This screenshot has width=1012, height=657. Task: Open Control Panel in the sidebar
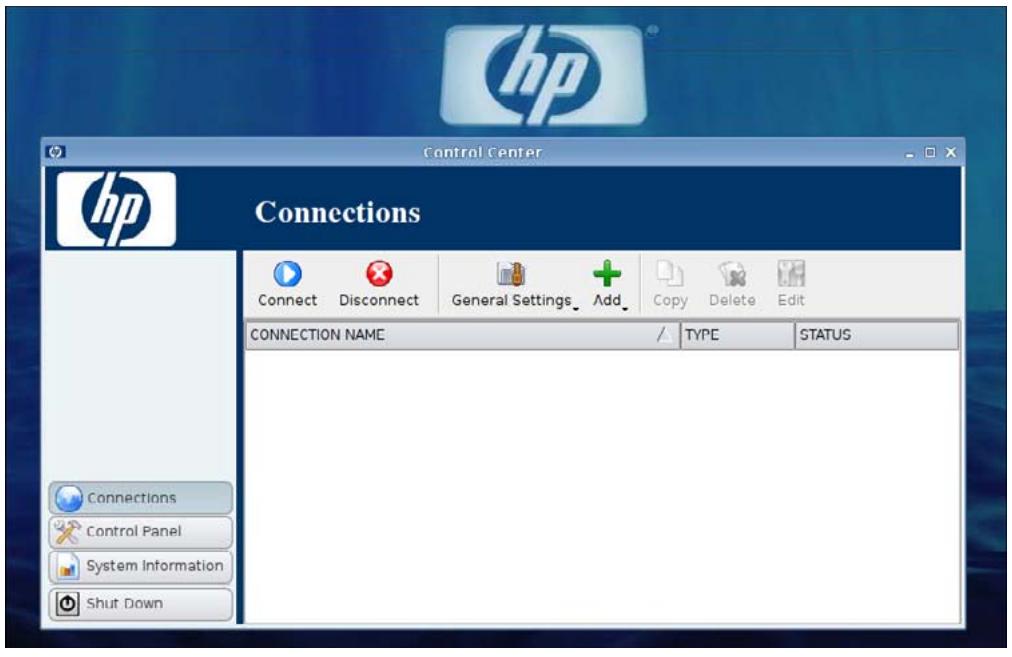140,531
